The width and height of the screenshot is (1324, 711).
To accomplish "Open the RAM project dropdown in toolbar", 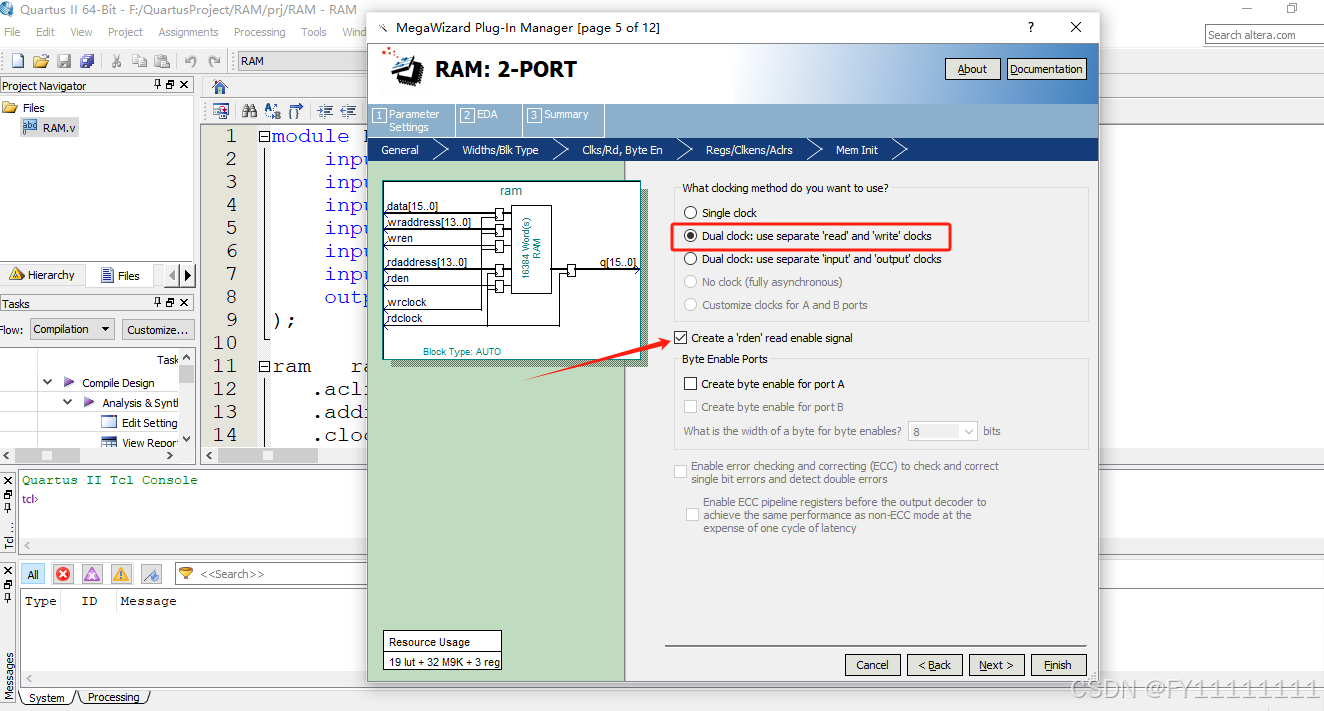I will click(302, 61).
